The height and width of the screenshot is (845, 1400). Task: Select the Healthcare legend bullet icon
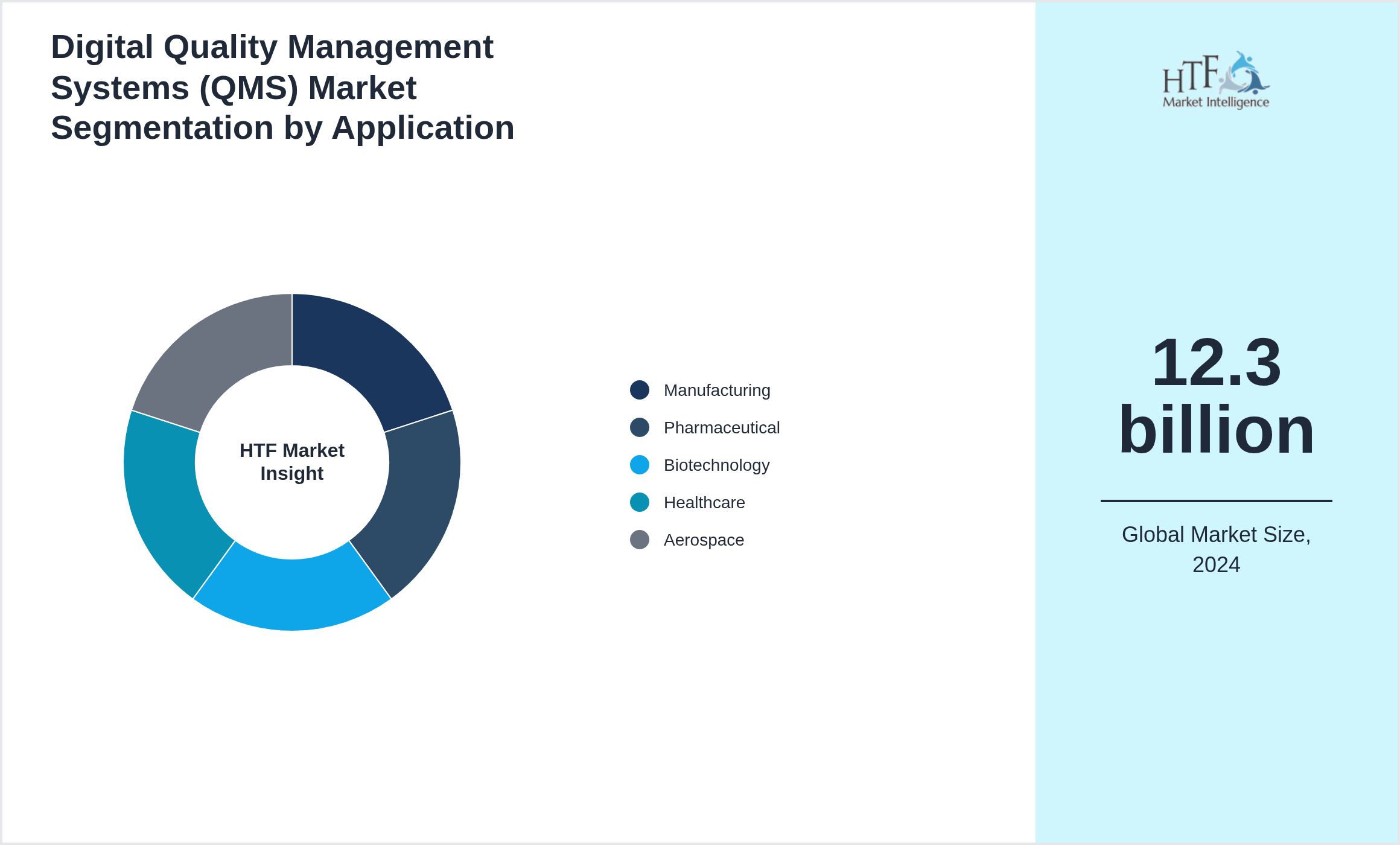click(x=640, y=502)
